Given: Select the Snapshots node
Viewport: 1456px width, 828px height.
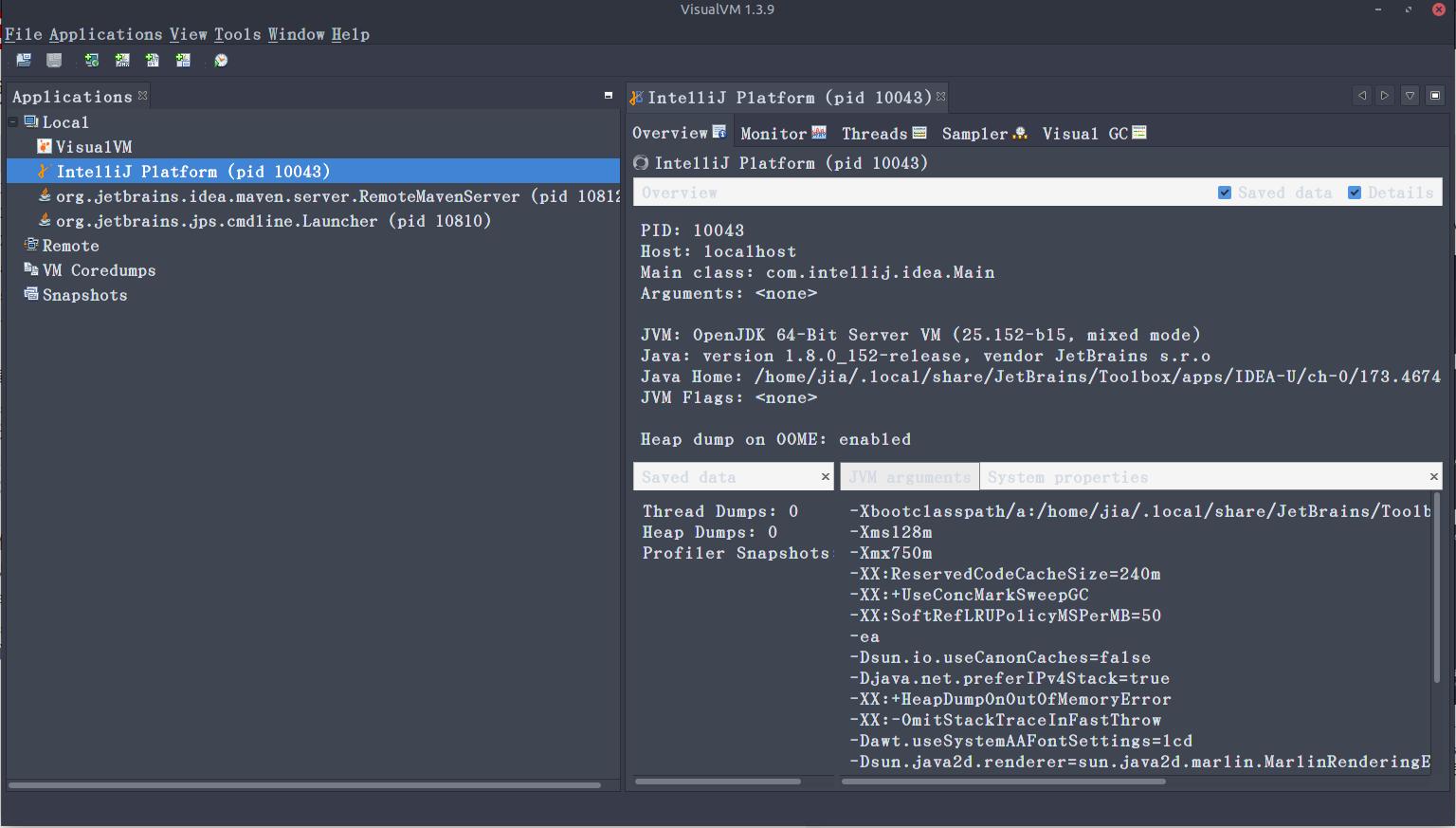Looking at the screenshot, I should tap(84, 295).
